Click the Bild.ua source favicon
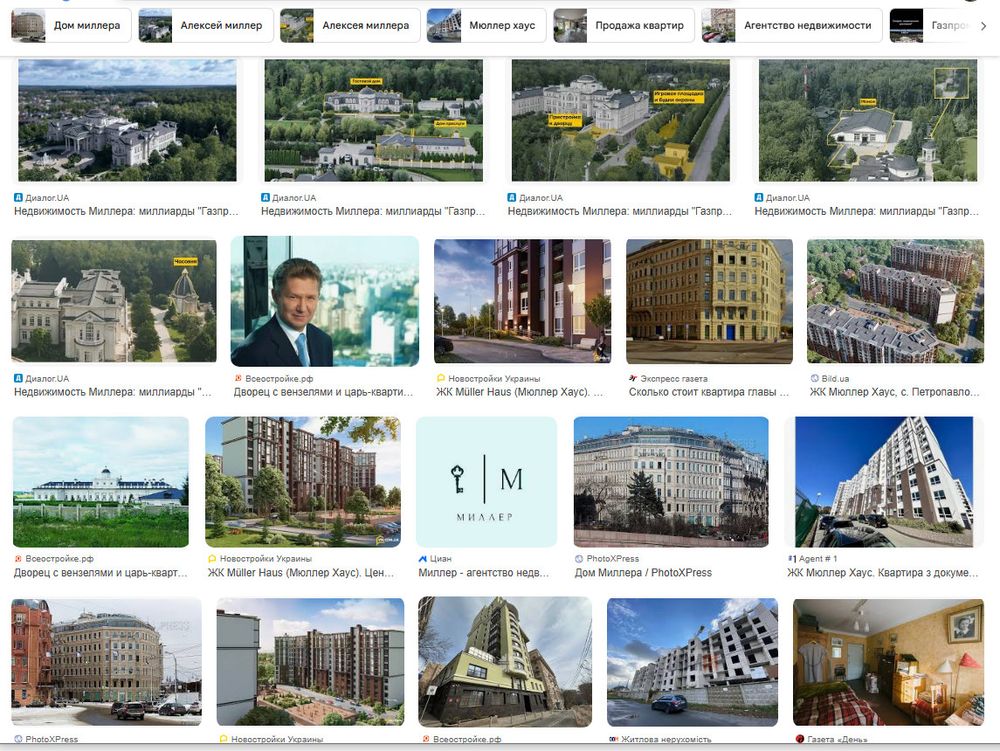Screen dimensions: 1000x751 point(814,378)
